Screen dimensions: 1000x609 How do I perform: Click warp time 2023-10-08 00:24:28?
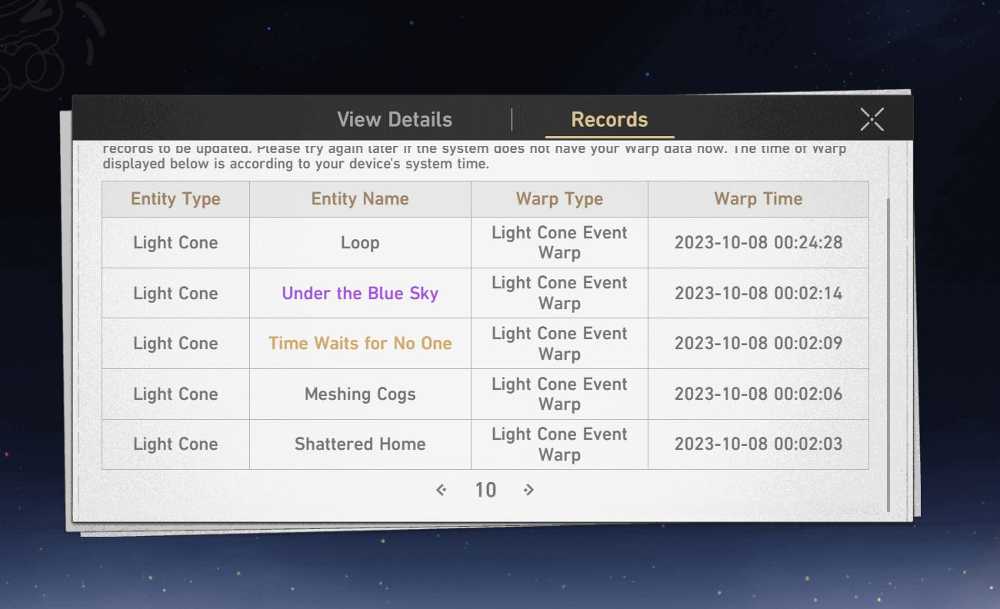758,243
